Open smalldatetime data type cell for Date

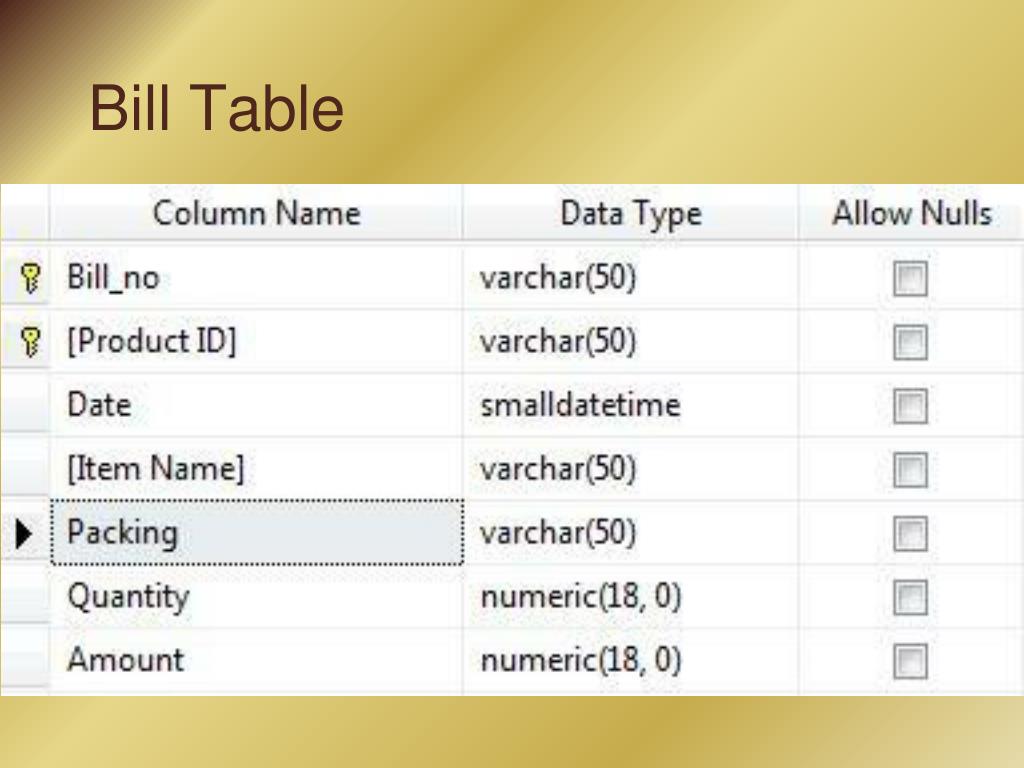[x=630, y=405]
